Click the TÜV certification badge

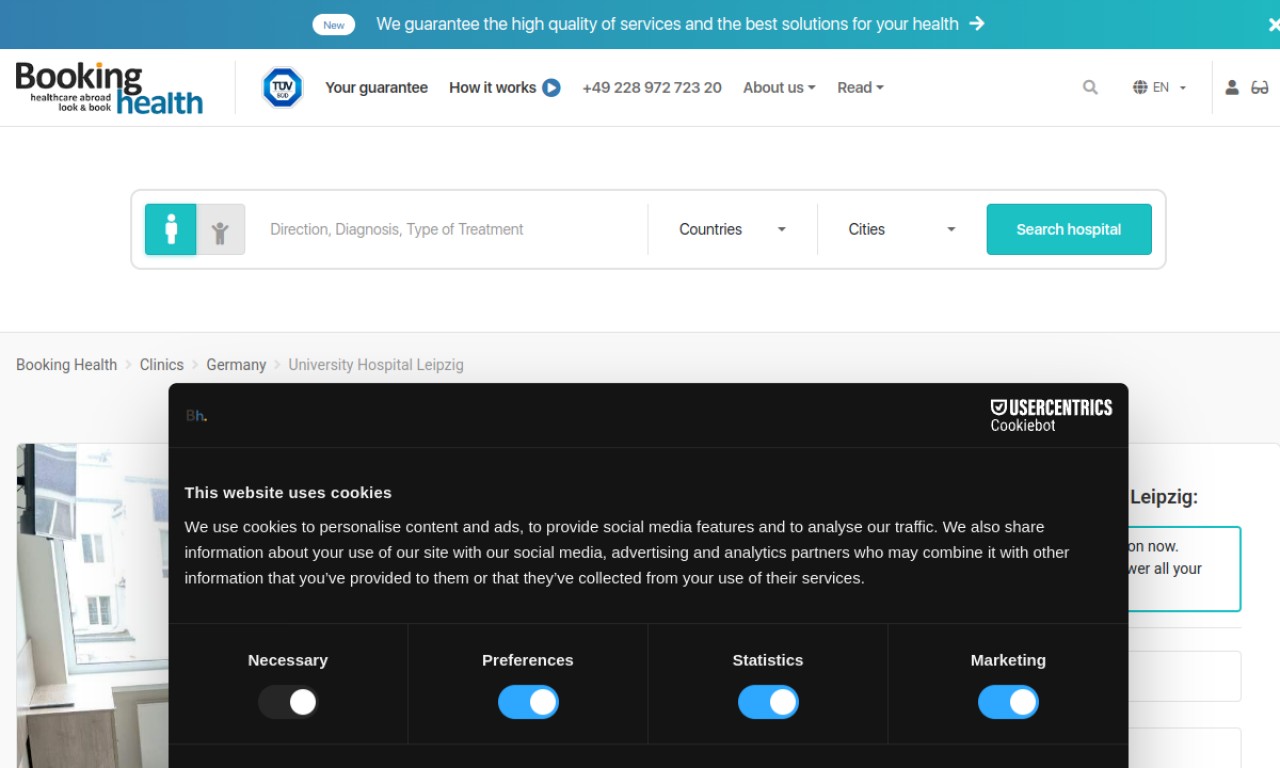click(282, 88)
